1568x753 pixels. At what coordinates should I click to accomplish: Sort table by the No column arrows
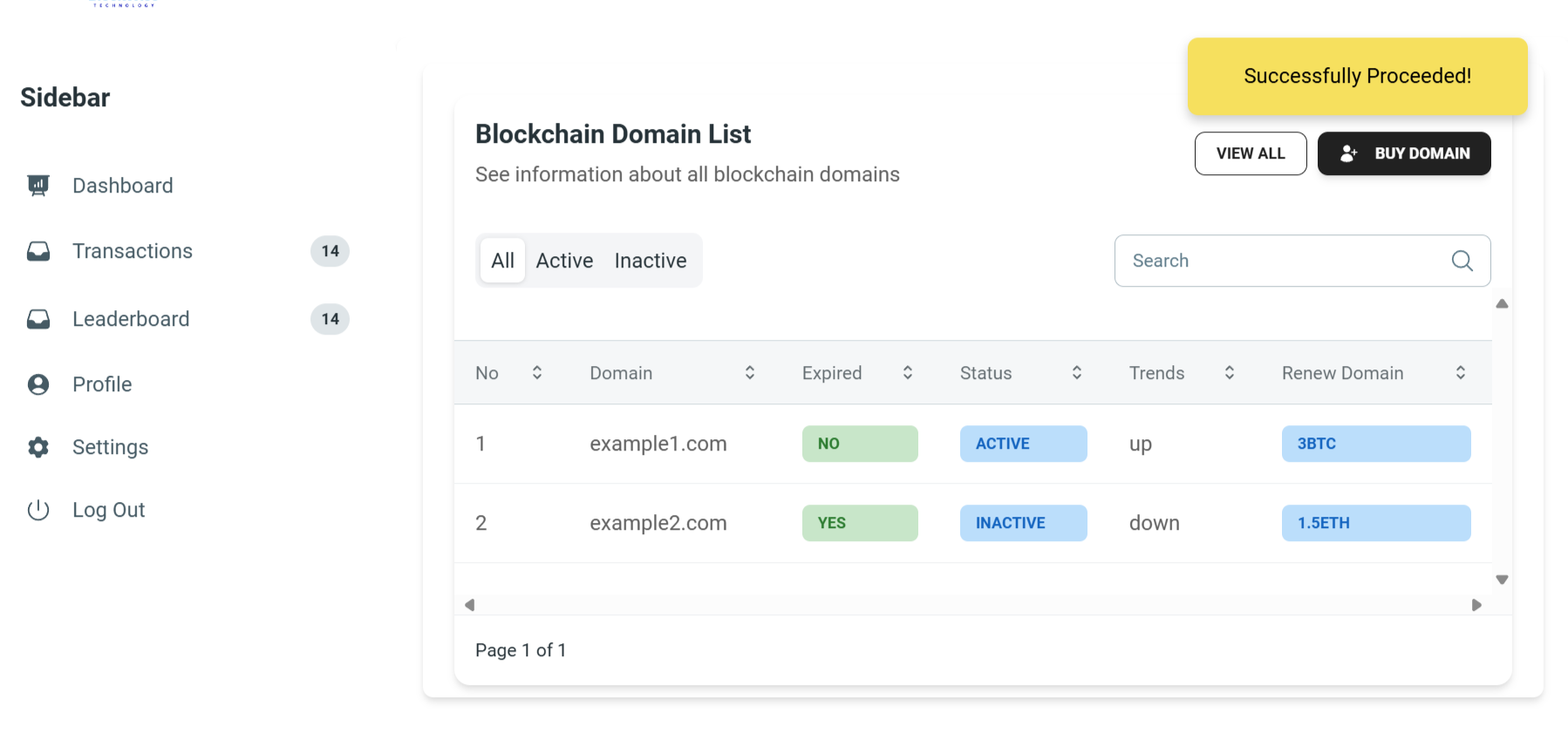point(537,373)
